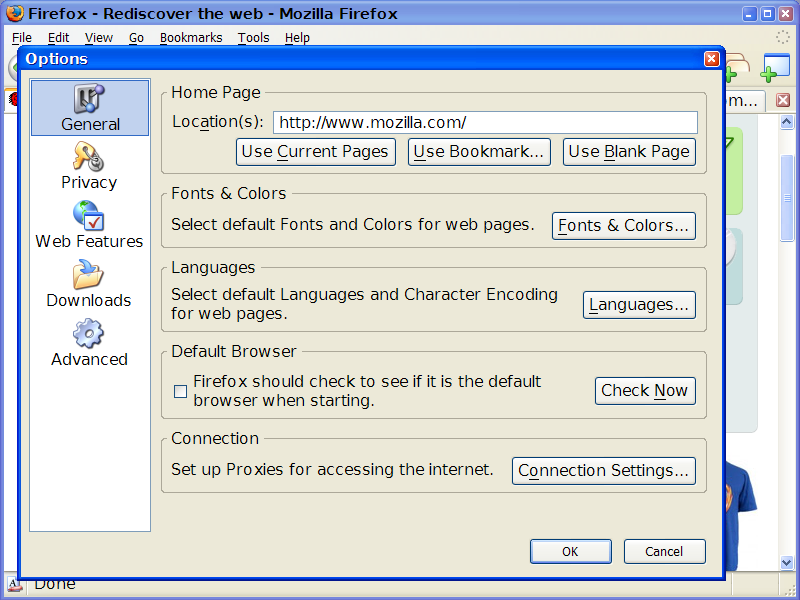Open the Downloads options panel

coord(89,276)
